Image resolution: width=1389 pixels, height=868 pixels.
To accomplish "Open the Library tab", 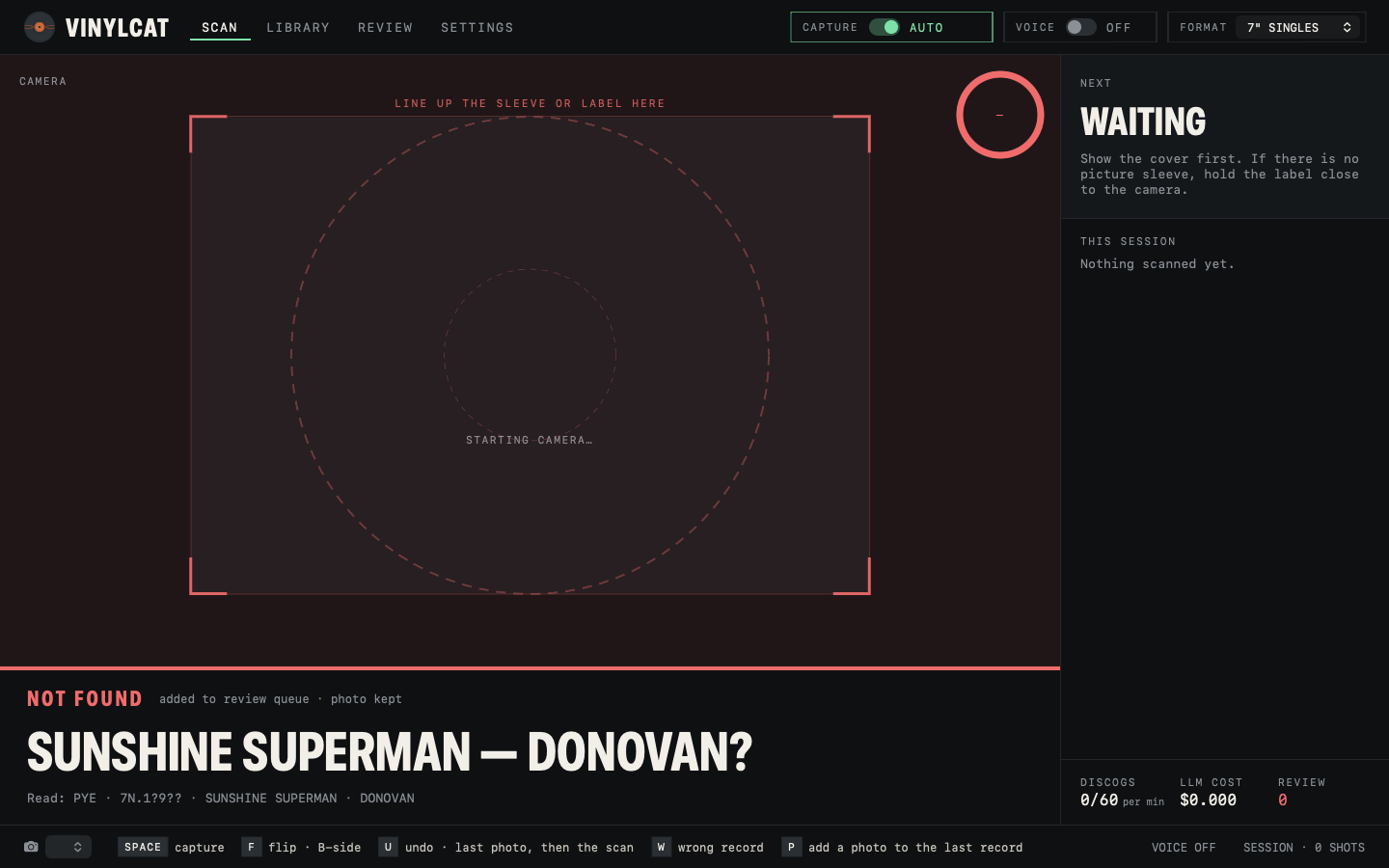I will point(298,27).
